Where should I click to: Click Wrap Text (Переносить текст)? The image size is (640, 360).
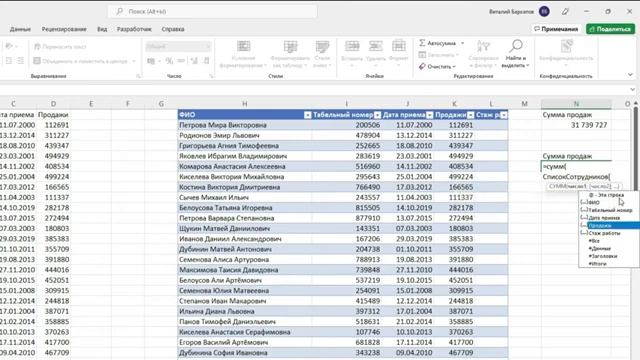60,47
